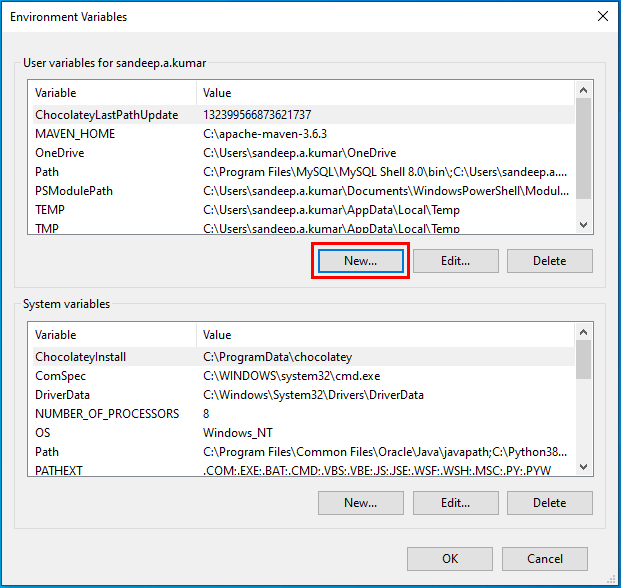
Task: Select the PSModulePath user variable
Action: [303, 191]
